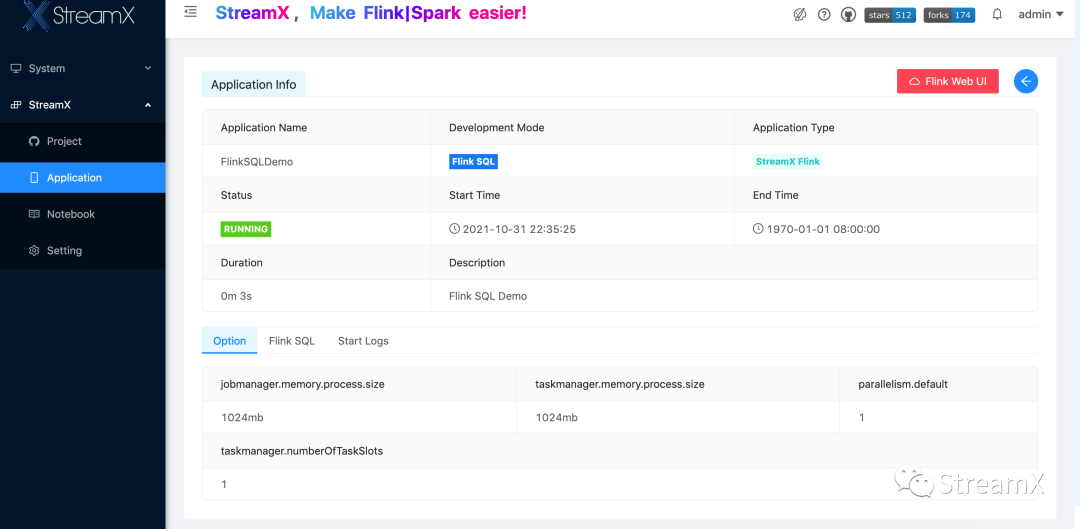
Task: Switch to the Flink SQL tab
Action: pyautogui.click(x=292, y=341)
